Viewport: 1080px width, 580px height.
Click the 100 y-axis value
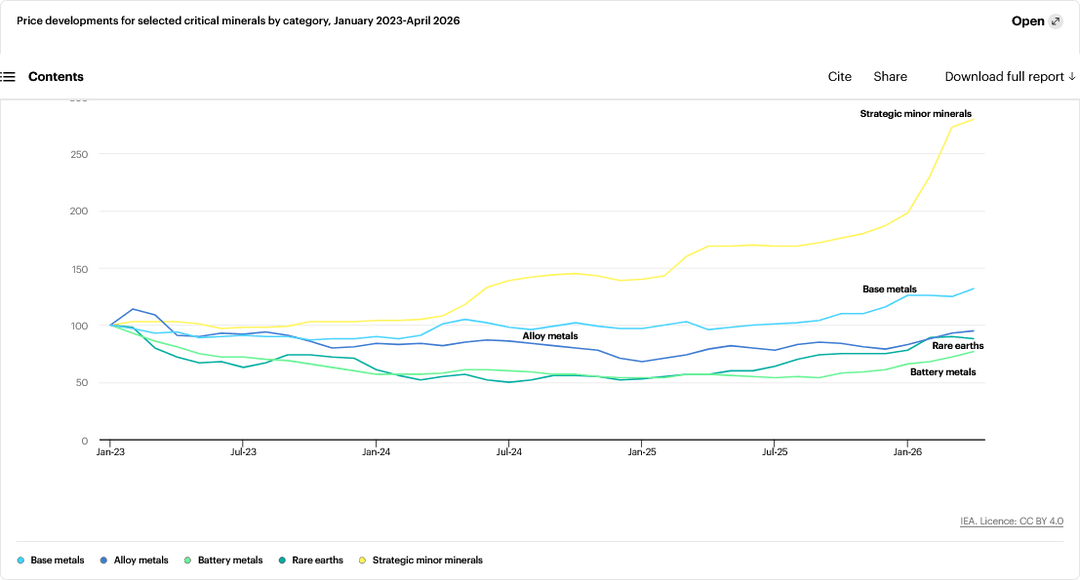coord(79,326)
